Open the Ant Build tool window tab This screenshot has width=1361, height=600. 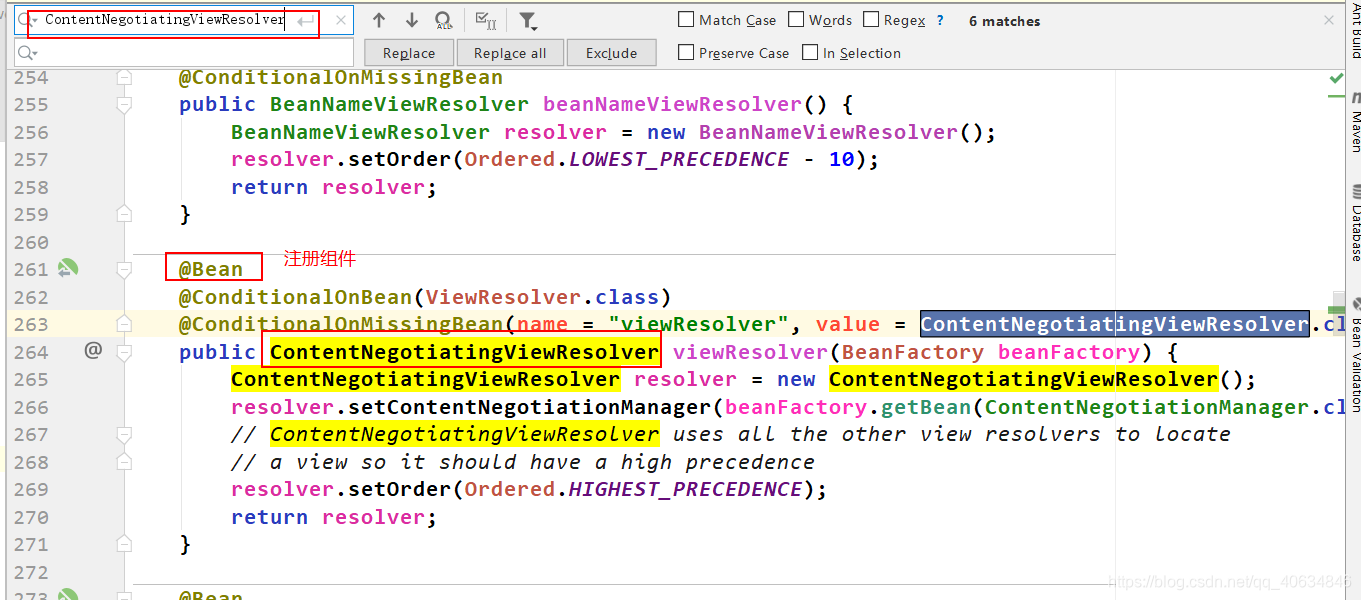click(1356, 30)
